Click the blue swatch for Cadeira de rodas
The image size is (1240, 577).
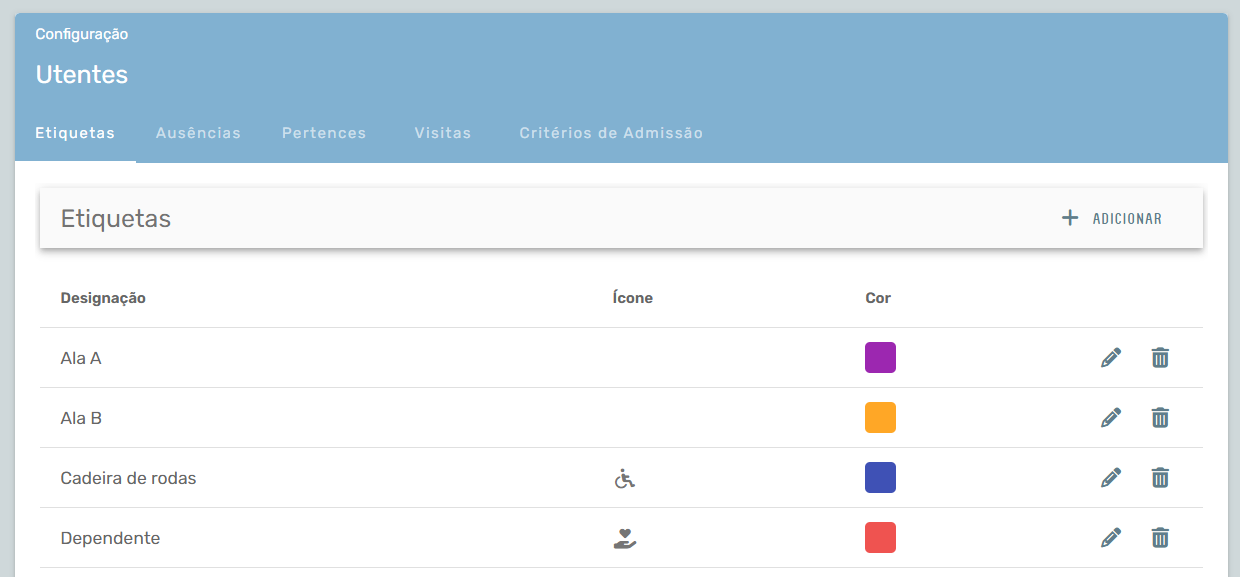[x=880, y=478]
